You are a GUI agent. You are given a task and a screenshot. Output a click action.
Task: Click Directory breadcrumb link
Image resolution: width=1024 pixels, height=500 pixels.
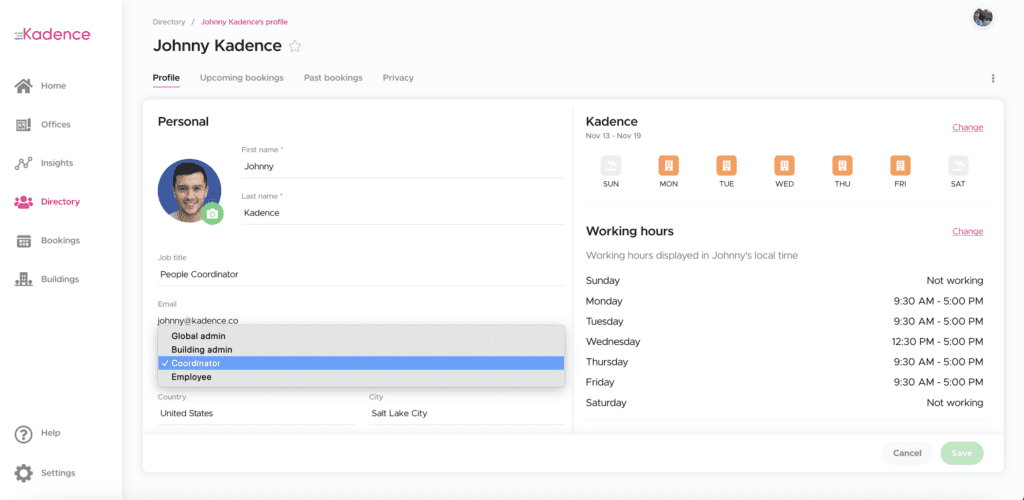[x=169, y=22]
